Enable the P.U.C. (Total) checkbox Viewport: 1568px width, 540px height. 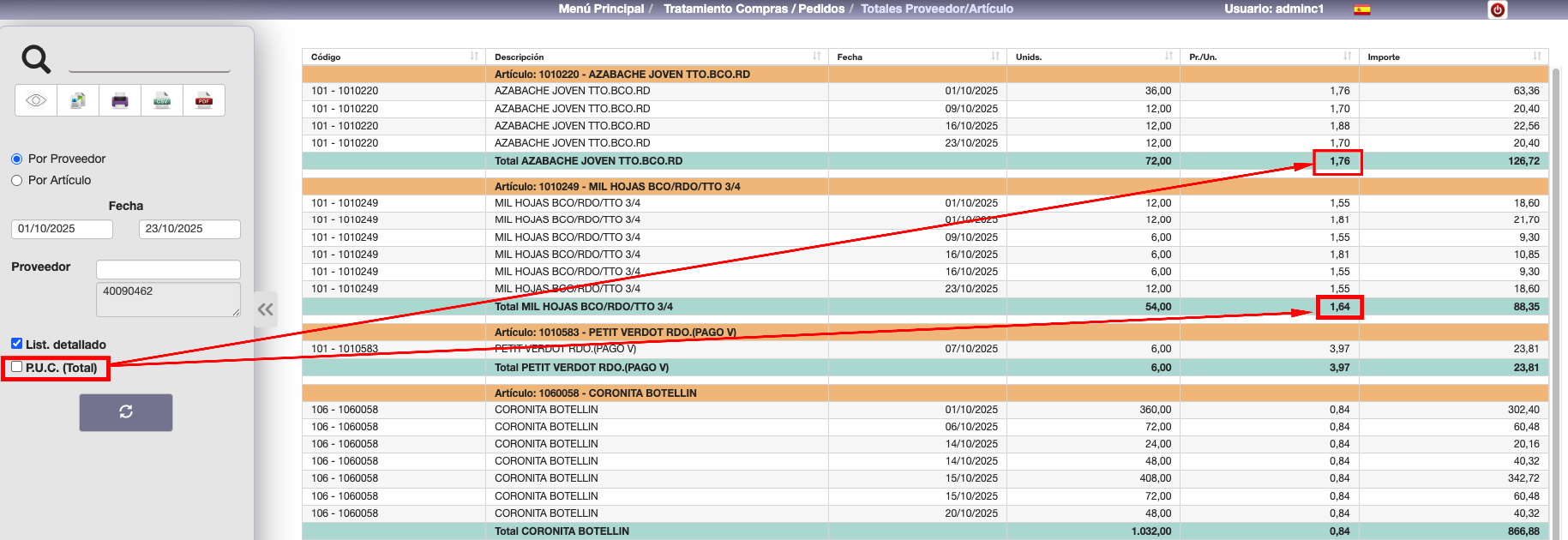tap(16, 367)
